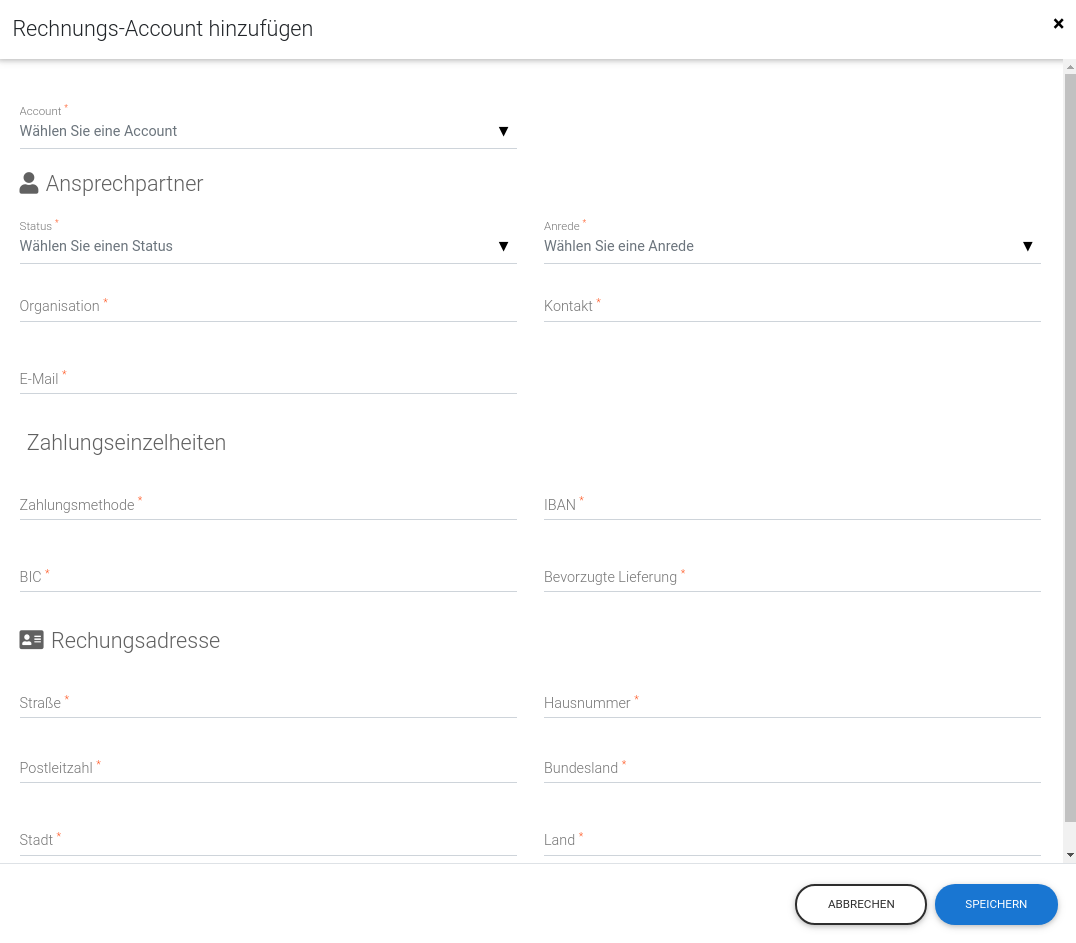Viewport: 1076px width, 943px height.
Task: Focus the Hausnummer field
Action: click(x=791, y=703)
